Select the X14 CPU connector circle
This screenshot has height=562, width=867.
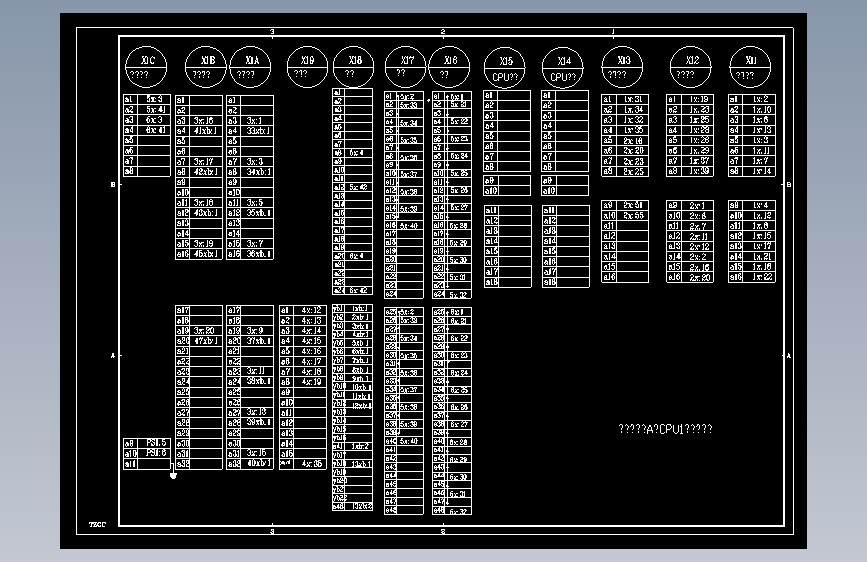pos(563,68)
